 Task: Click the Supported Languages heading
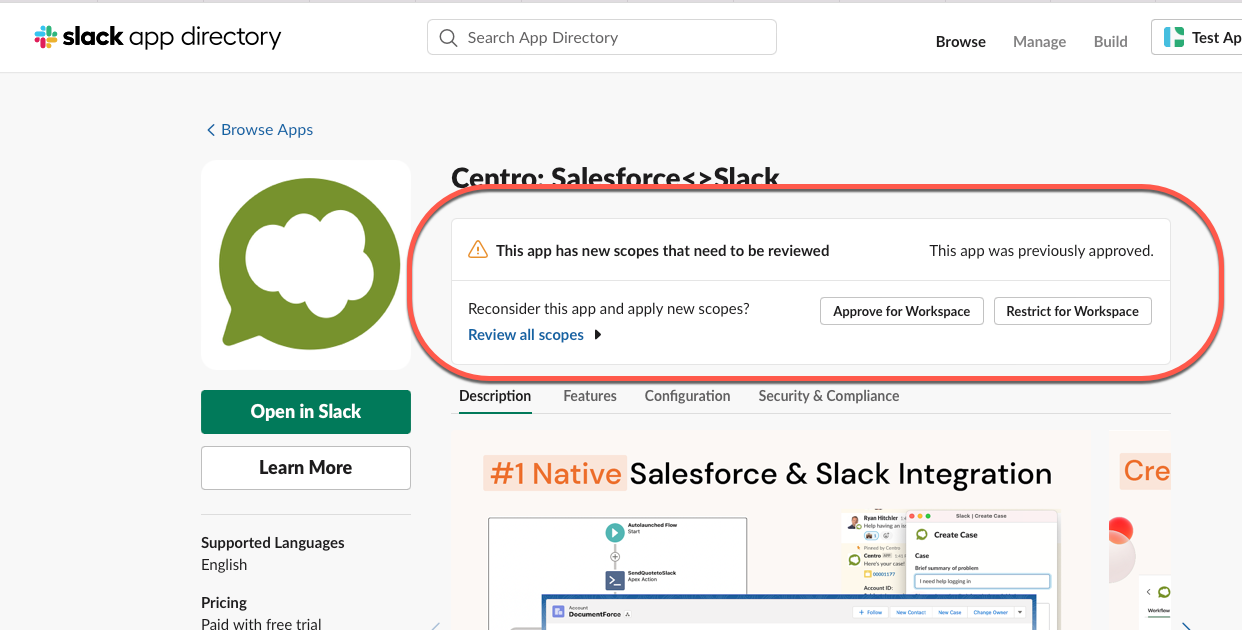[x=273, y=543]
